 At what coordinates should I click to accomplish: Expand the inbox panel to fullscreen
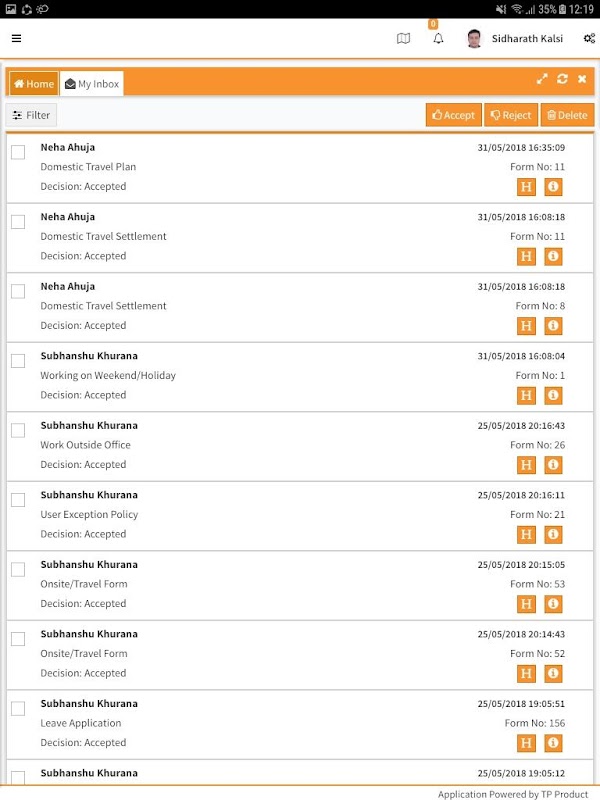point(542,79)
